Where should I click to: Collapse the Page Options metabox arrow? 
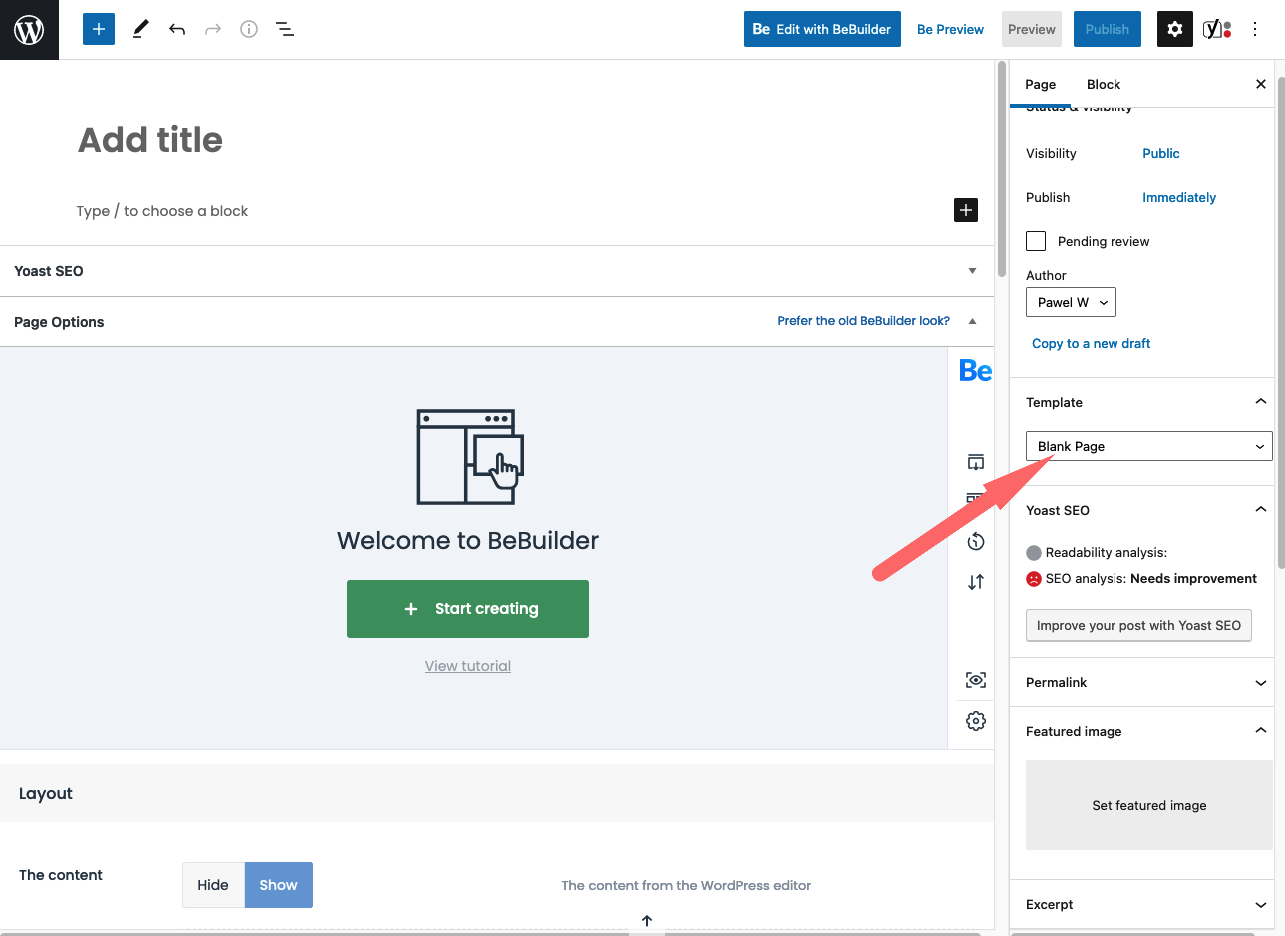pos(973,322)
